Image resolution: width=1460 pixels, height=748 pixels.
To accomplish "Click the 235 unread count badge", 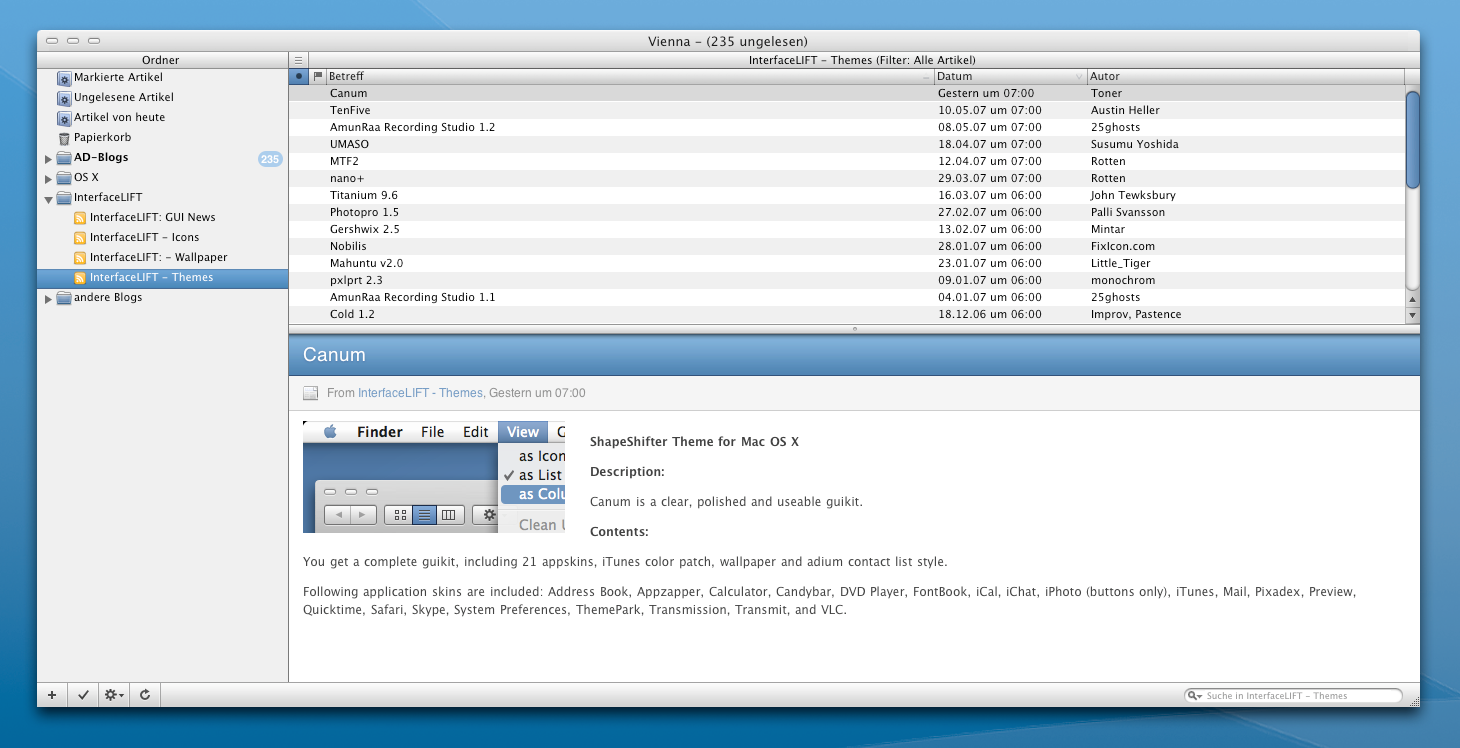I will pyautogui.click(x=270, y=158).
